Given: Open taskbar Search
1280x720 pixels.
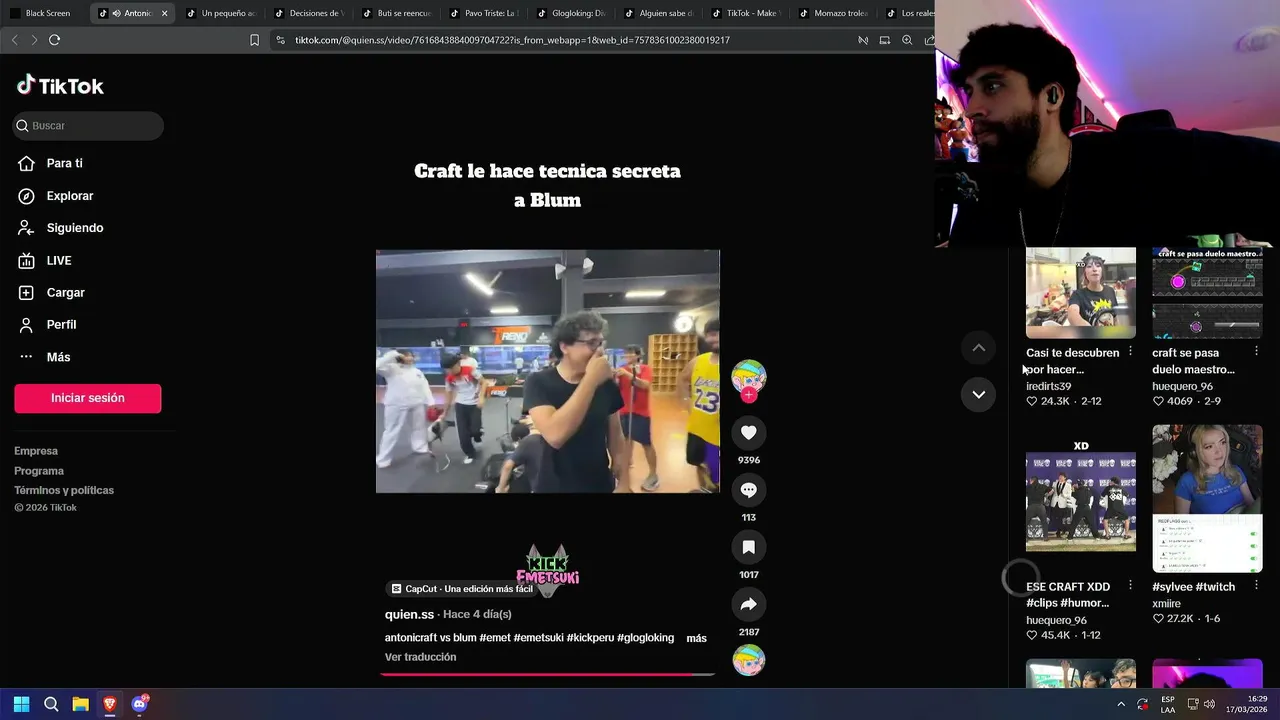Looking at the screenshot, I should click(51, 704).
